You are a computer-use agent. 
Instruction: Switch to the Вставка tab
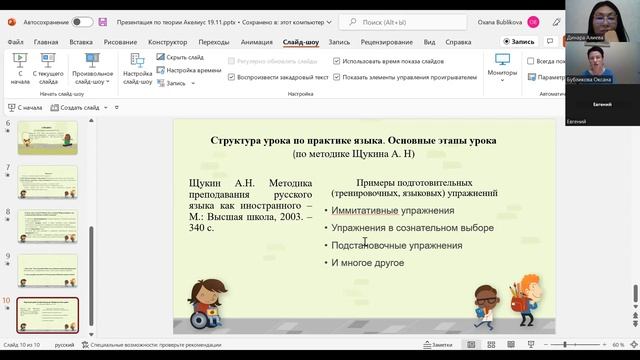(81, 42)
